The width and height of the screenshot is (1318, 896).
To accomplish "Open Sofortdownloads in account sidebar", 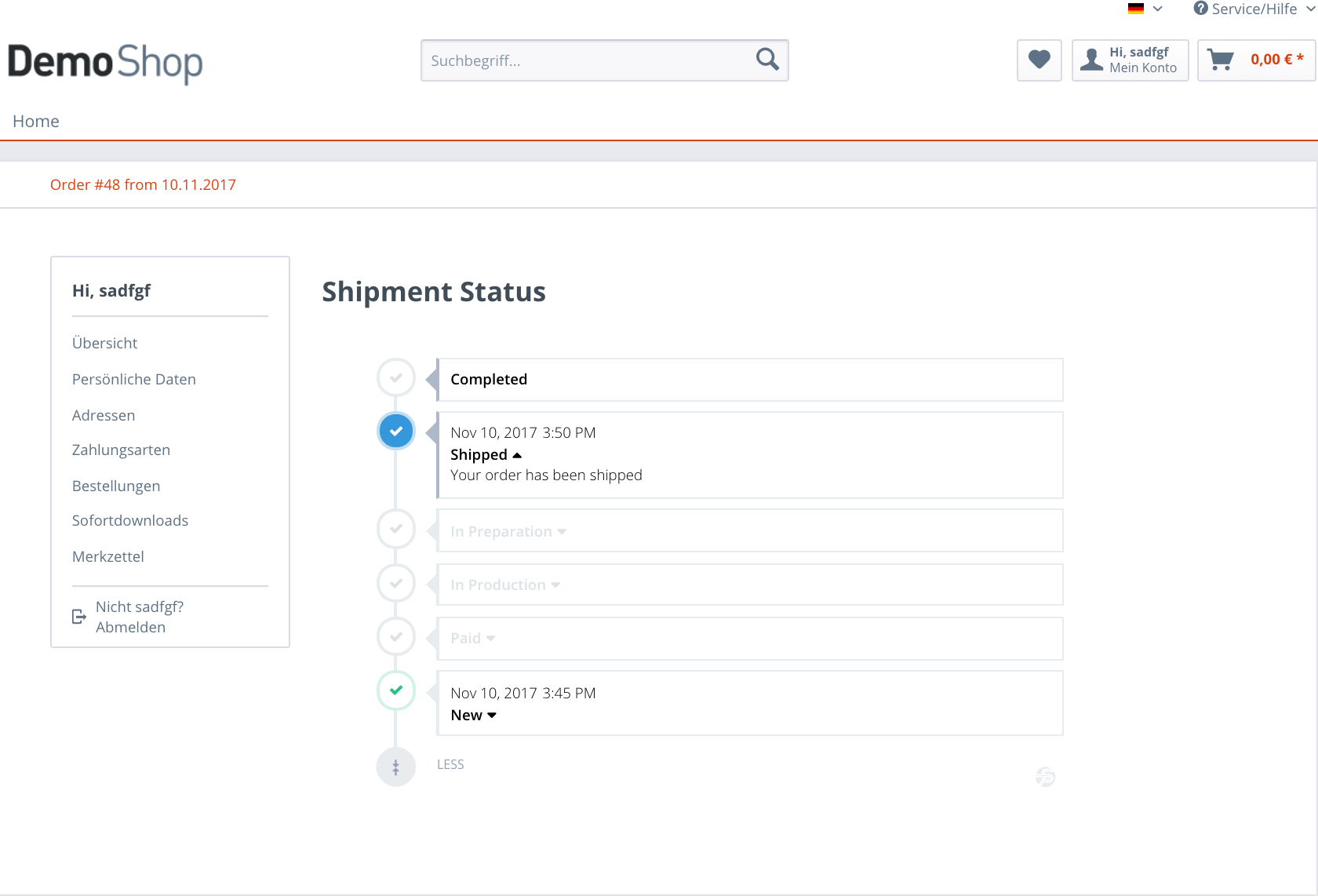I will (130, 520).
